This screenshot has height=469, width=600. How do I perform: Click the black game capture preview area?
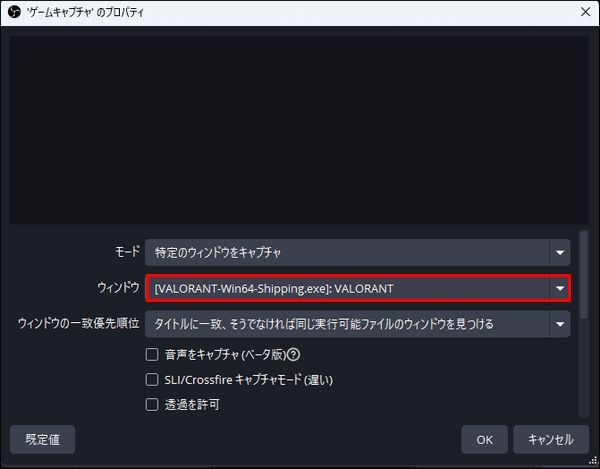[x=299, y=130]
